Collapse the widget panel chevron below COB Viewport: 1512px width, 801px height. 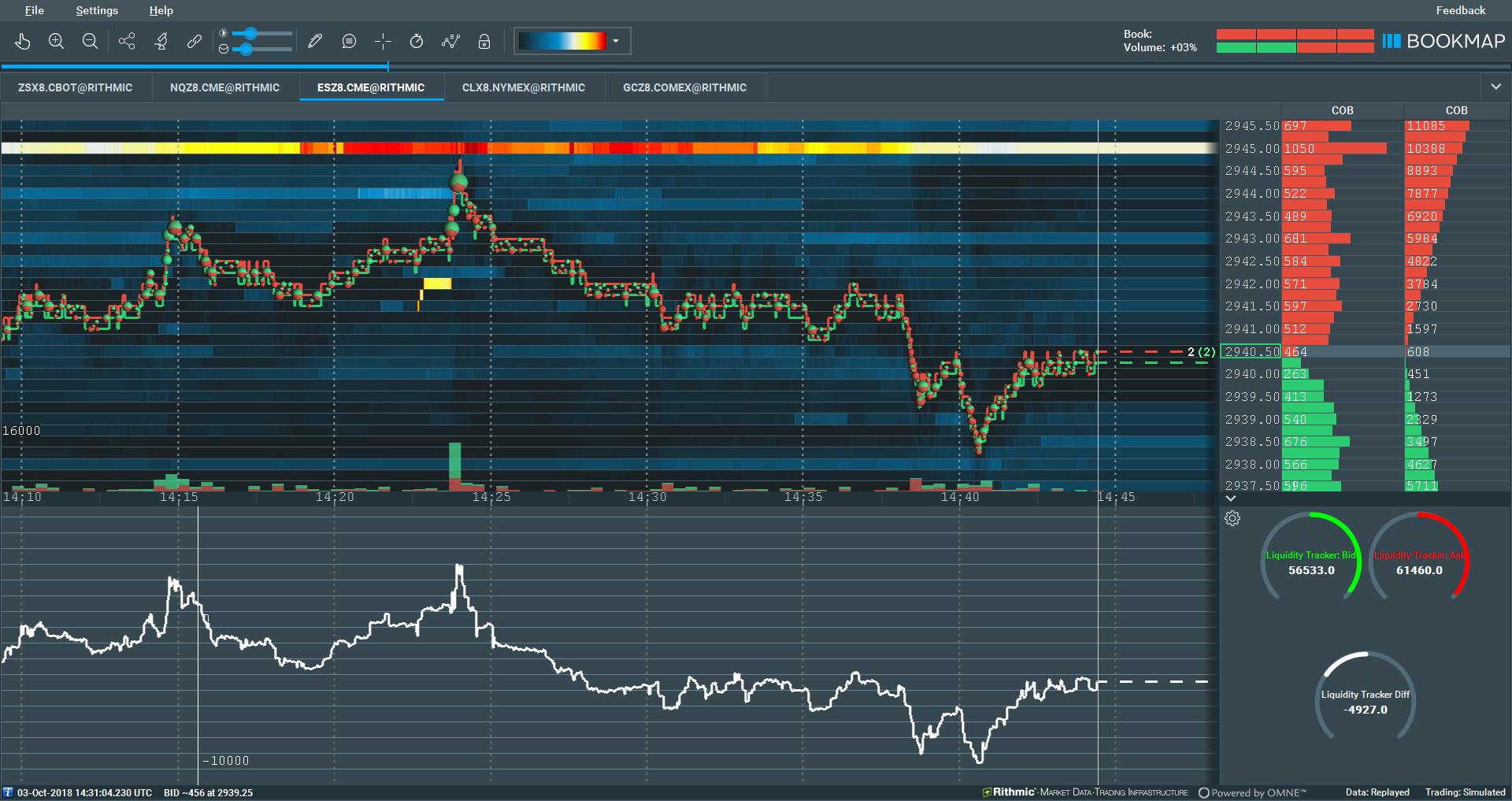point(1231,499)
